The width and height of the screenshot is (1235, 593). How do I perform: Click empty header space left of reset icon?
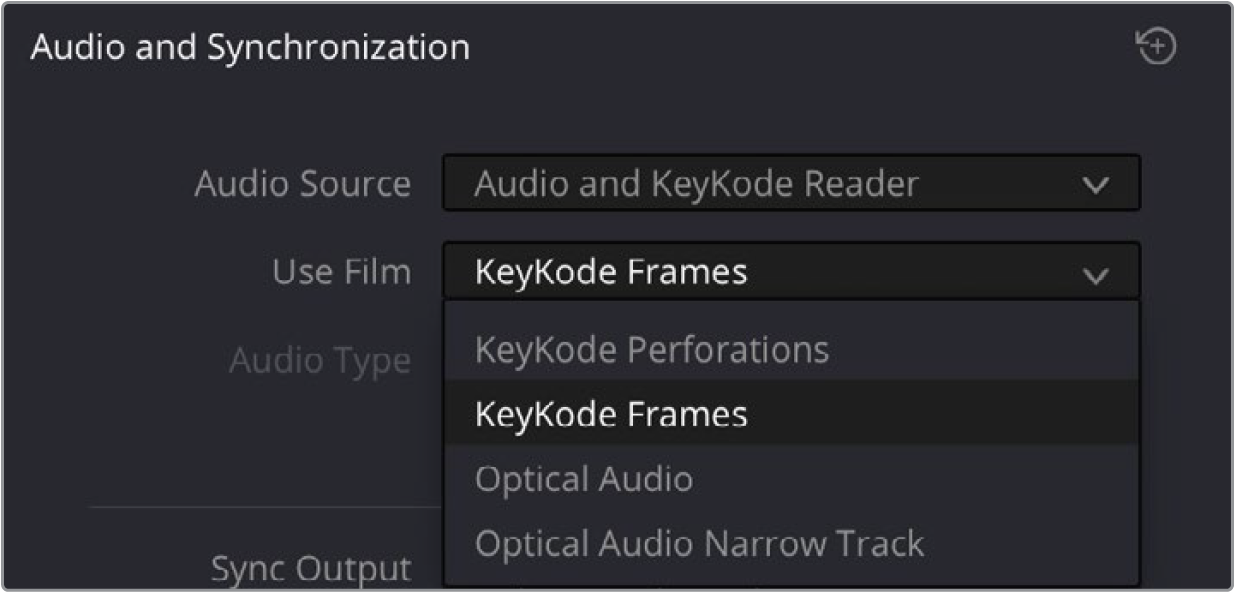coord(800,47)
